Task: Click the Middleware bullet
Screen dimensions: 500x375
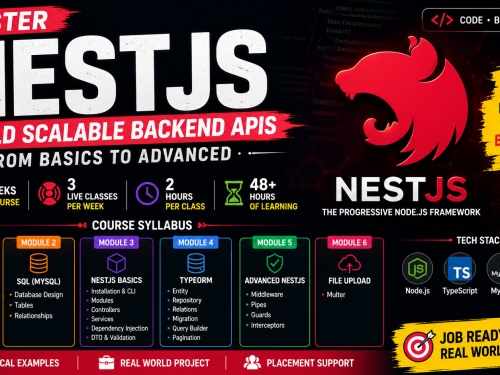Action: tap(264, 294)
